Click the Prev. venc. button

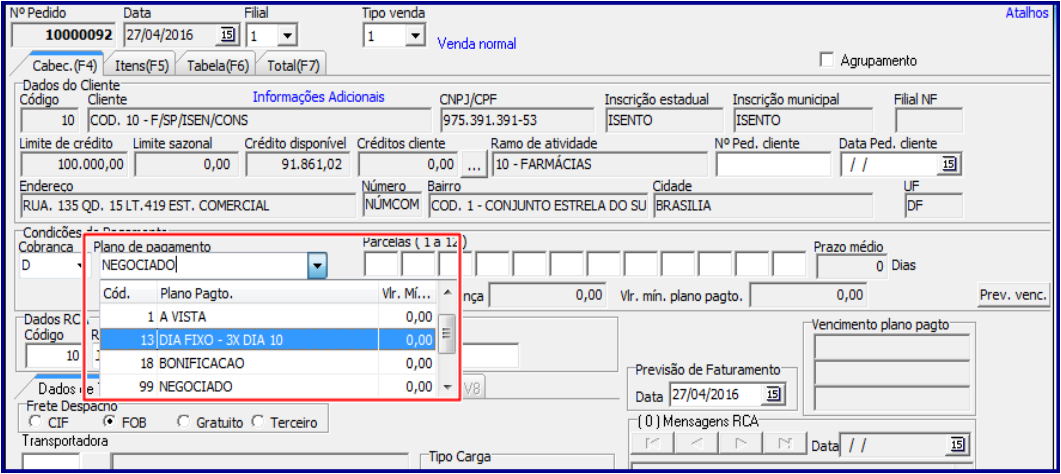(x=1014, y=295)
